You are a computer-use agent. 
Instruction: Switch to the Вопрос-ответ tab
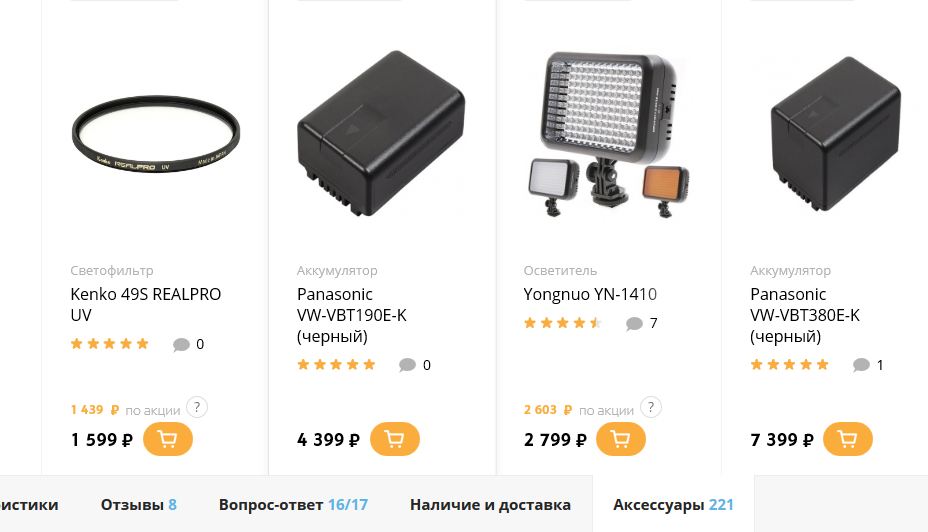pos(293,505)
